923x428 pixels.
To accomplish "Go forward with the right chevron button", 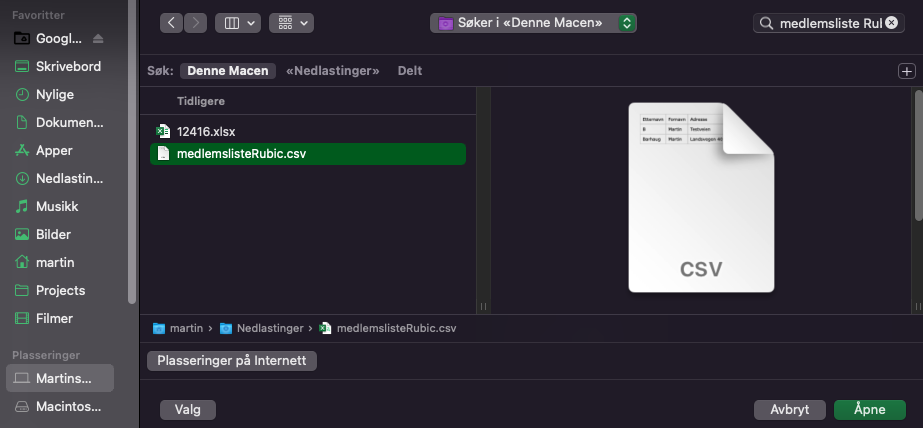I will [195, 23].
